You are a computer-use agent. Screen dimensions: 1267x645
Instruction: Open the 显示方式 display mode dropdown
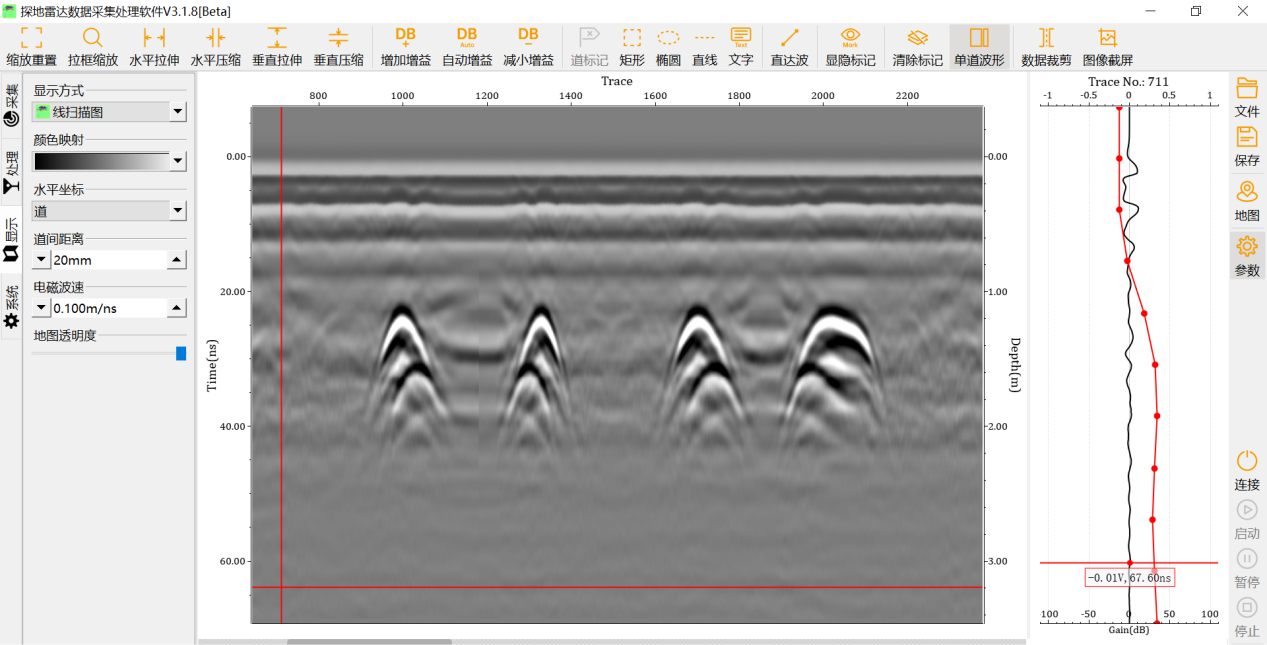(x=177, y=112)
